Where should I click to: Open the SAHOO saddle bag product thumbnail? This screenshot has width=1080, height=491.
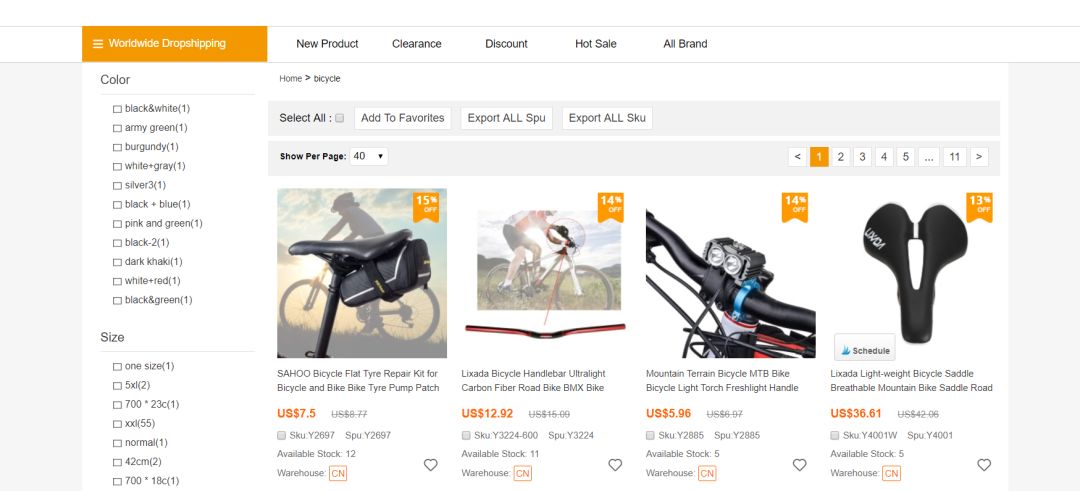(362, 273)
